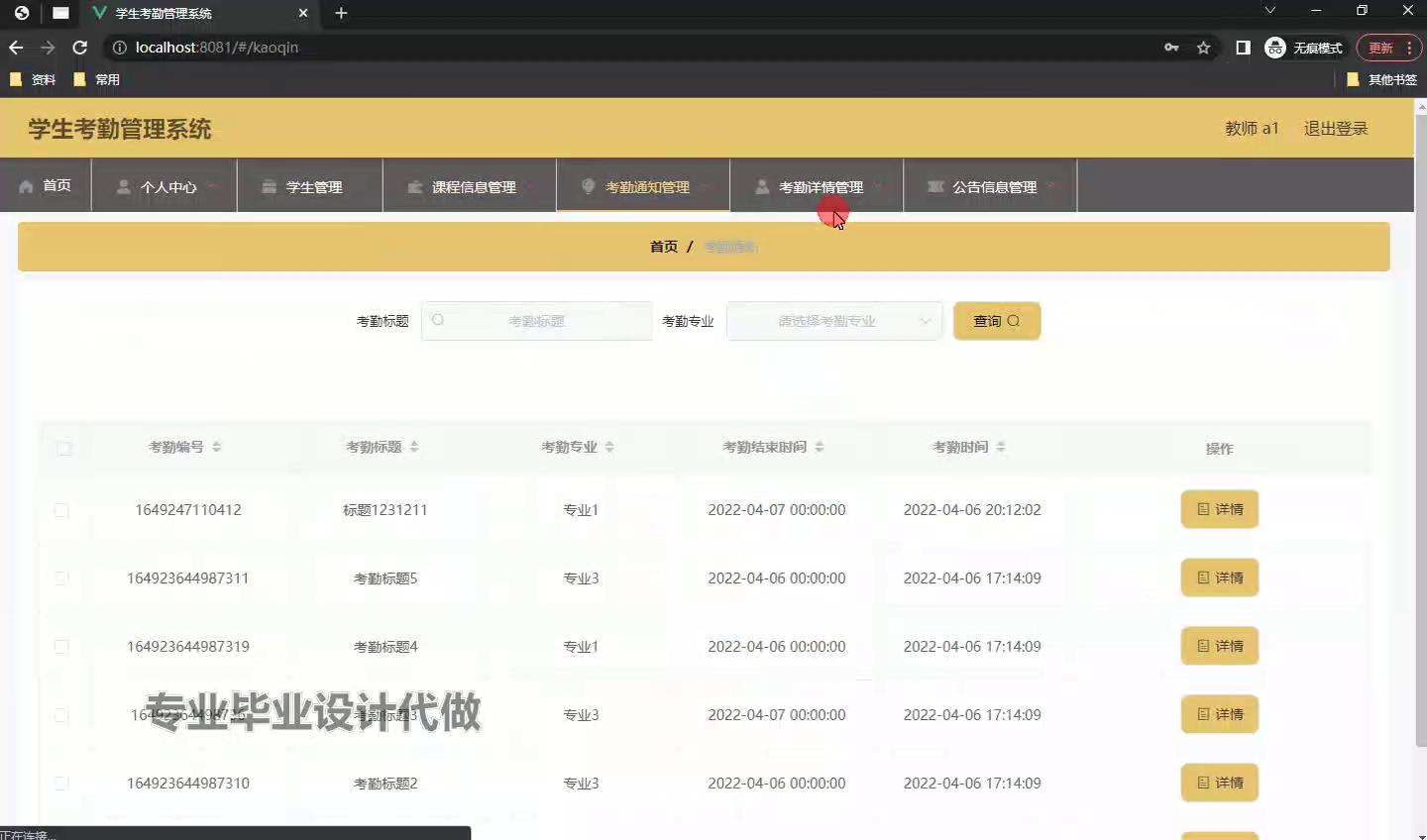Image resolution: width=1427 pixels, height=840 pixels.
Task: Click the 考勤编号 1649247110412 cell
Action: [x=188, y=510]
